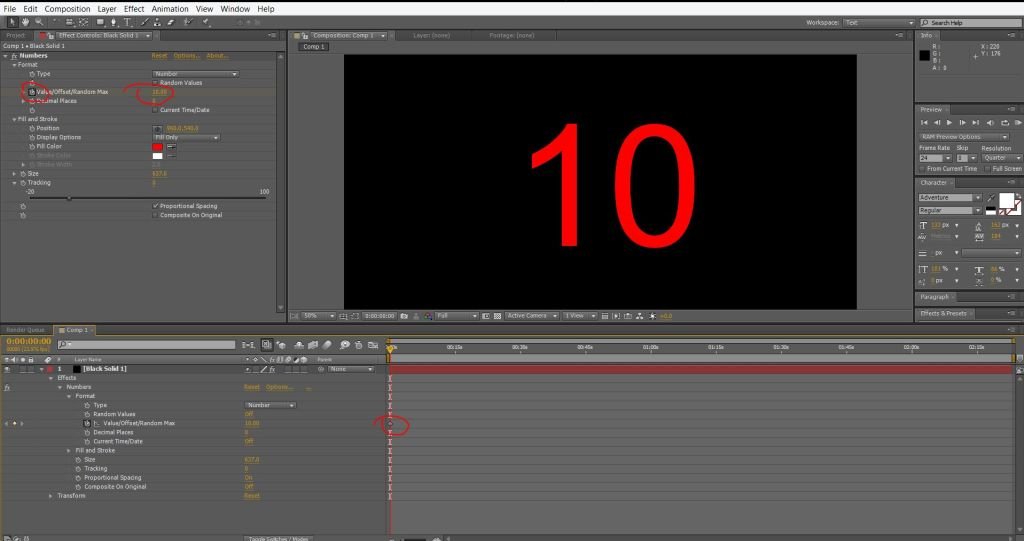Select the Clone Stamp tool

coord(157,22)
